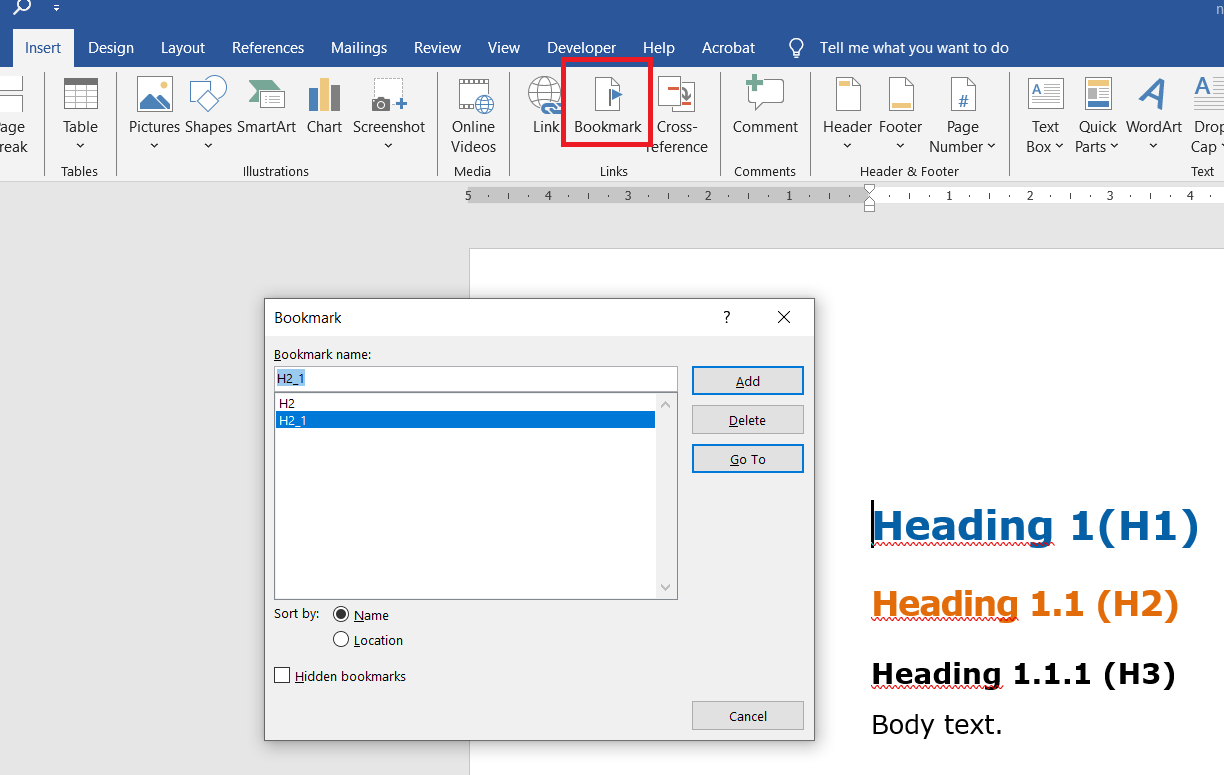Open the Mailings tab

359,48
